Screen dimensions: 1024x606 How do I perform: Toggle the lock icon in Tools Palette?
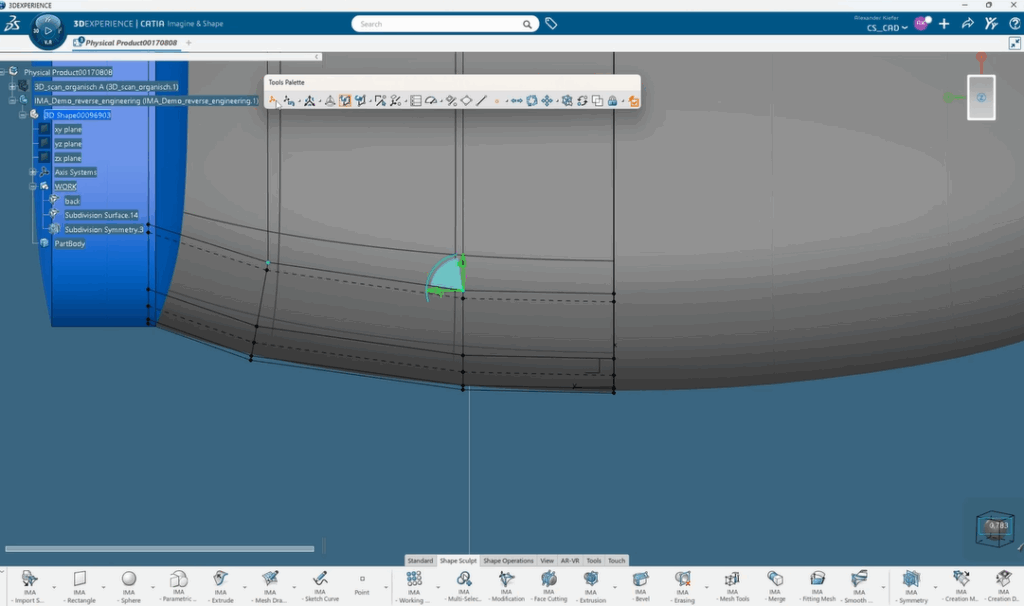coord(611,101)
